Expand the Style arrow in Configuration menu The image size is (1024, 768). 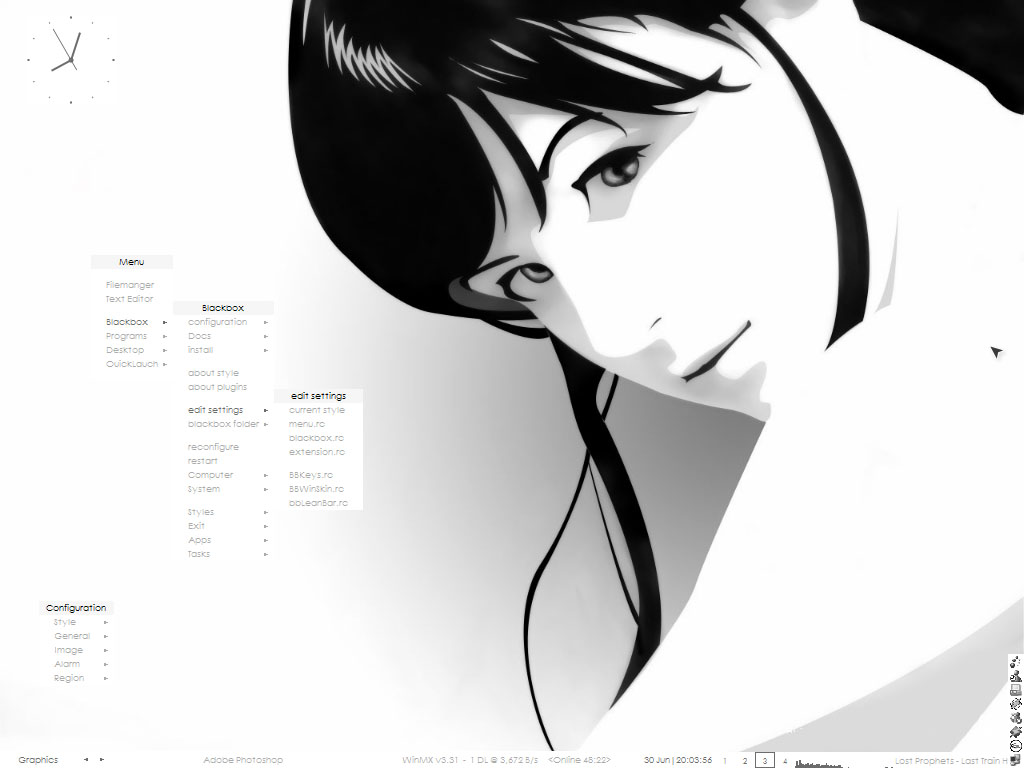106,622
